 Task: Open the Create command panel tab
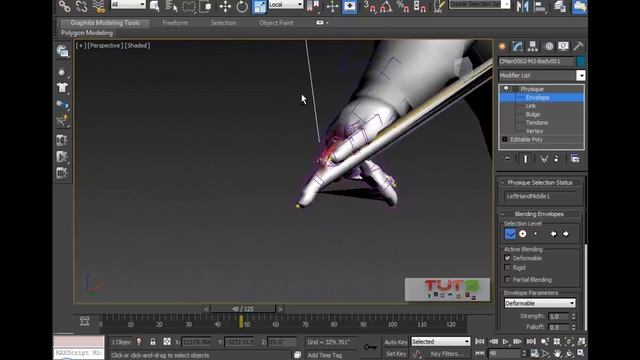(x=502, y=47)
